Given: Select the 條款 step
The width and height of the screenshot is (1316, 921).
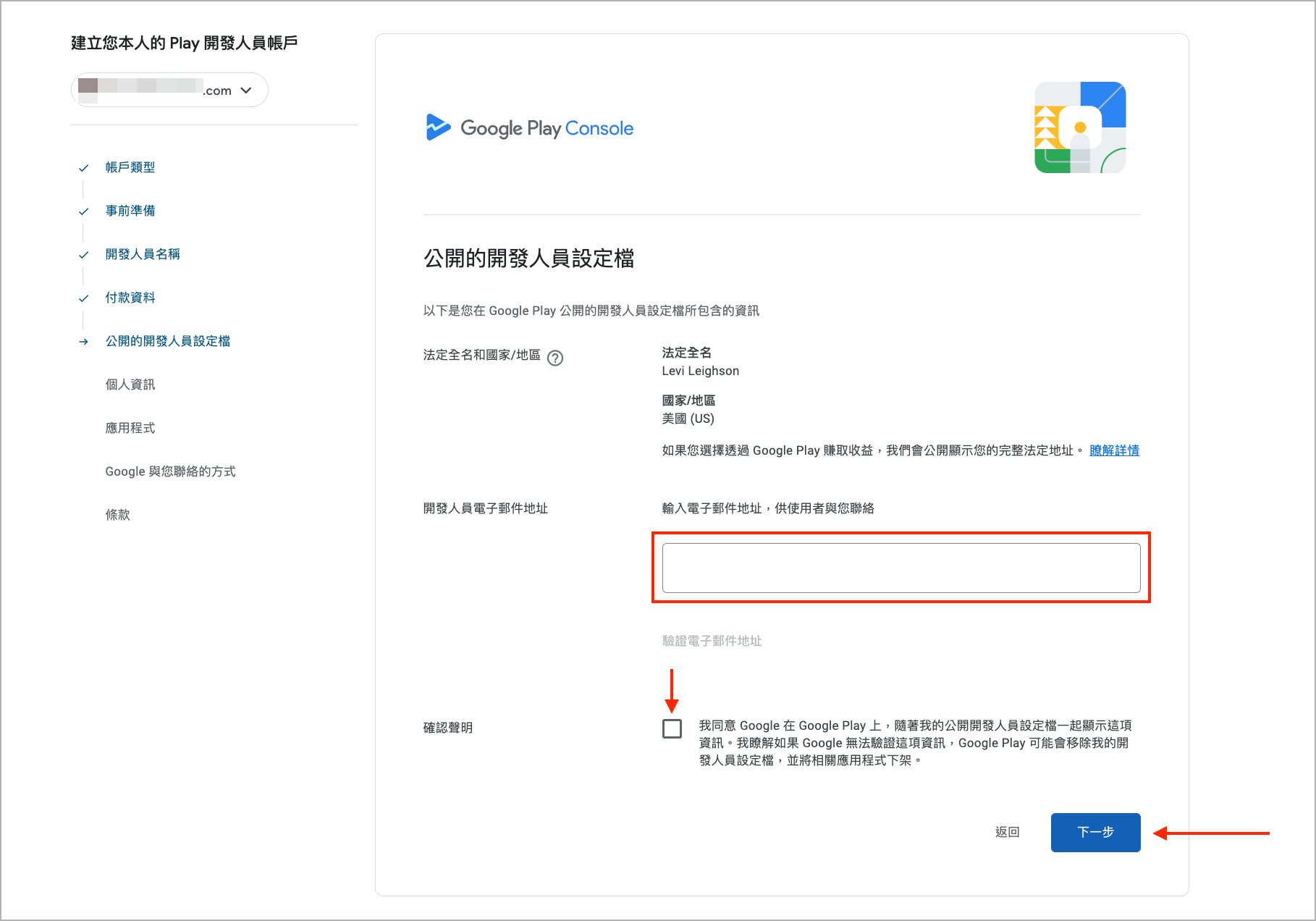Looking at the screenshot, I should click(118, 515).
